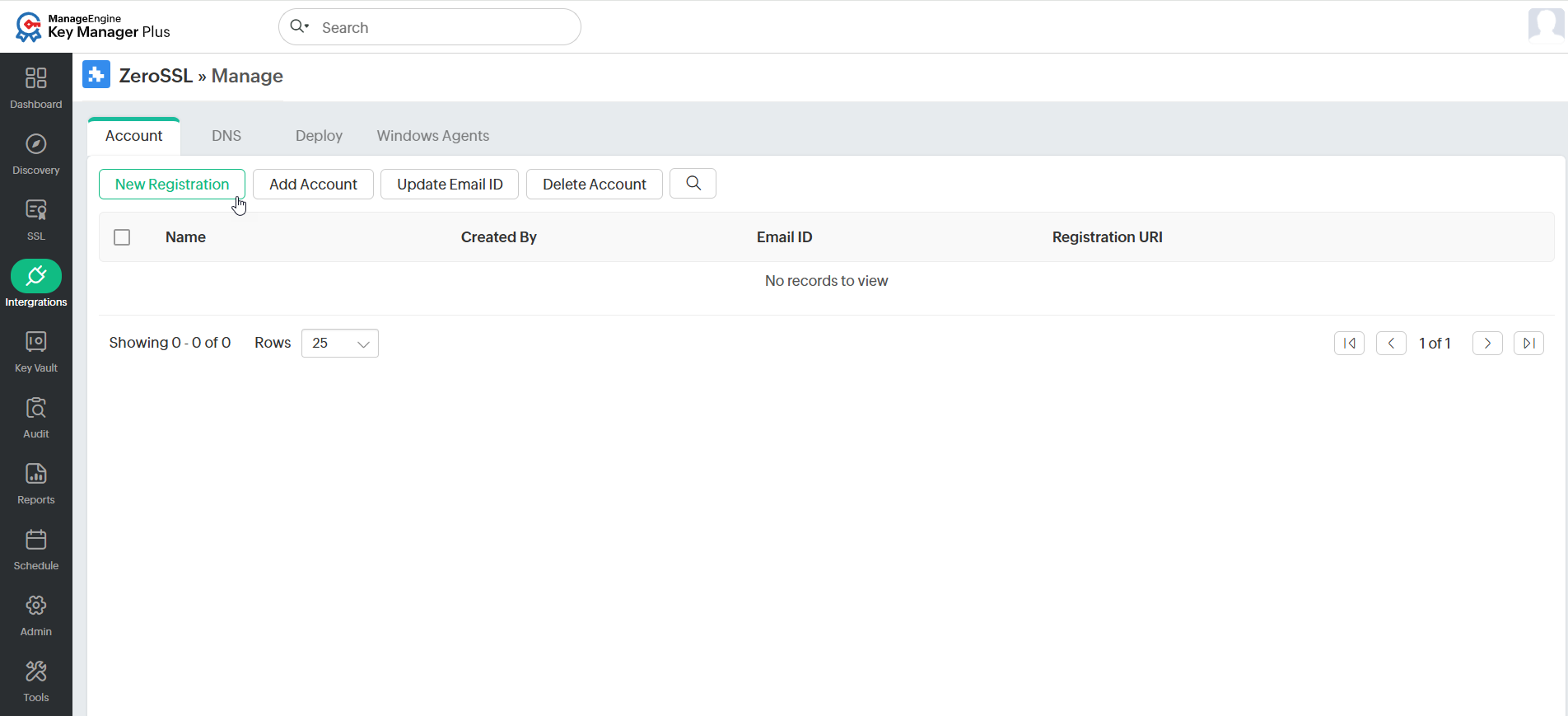This screenshot has width=1568, height=716.
Task: Switch to the Account tab
Action: click(133, 136)
